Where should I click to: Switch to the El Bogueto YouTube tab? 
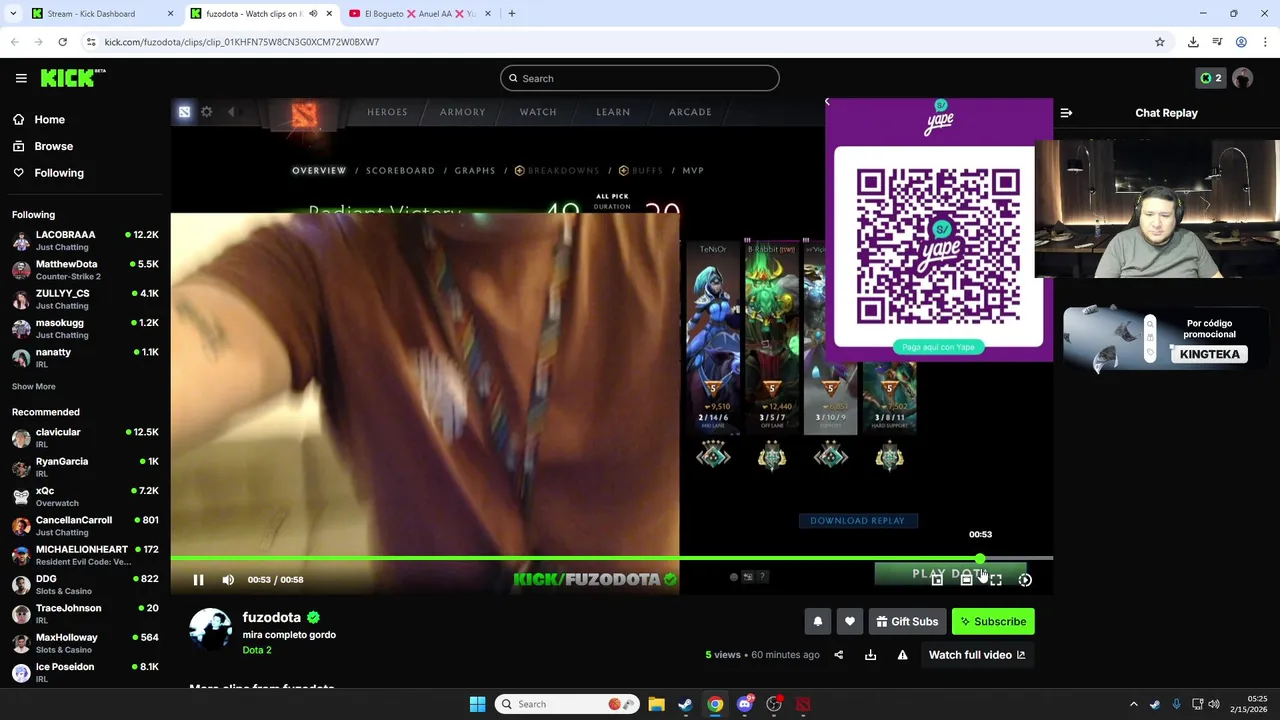pos(421,14)
